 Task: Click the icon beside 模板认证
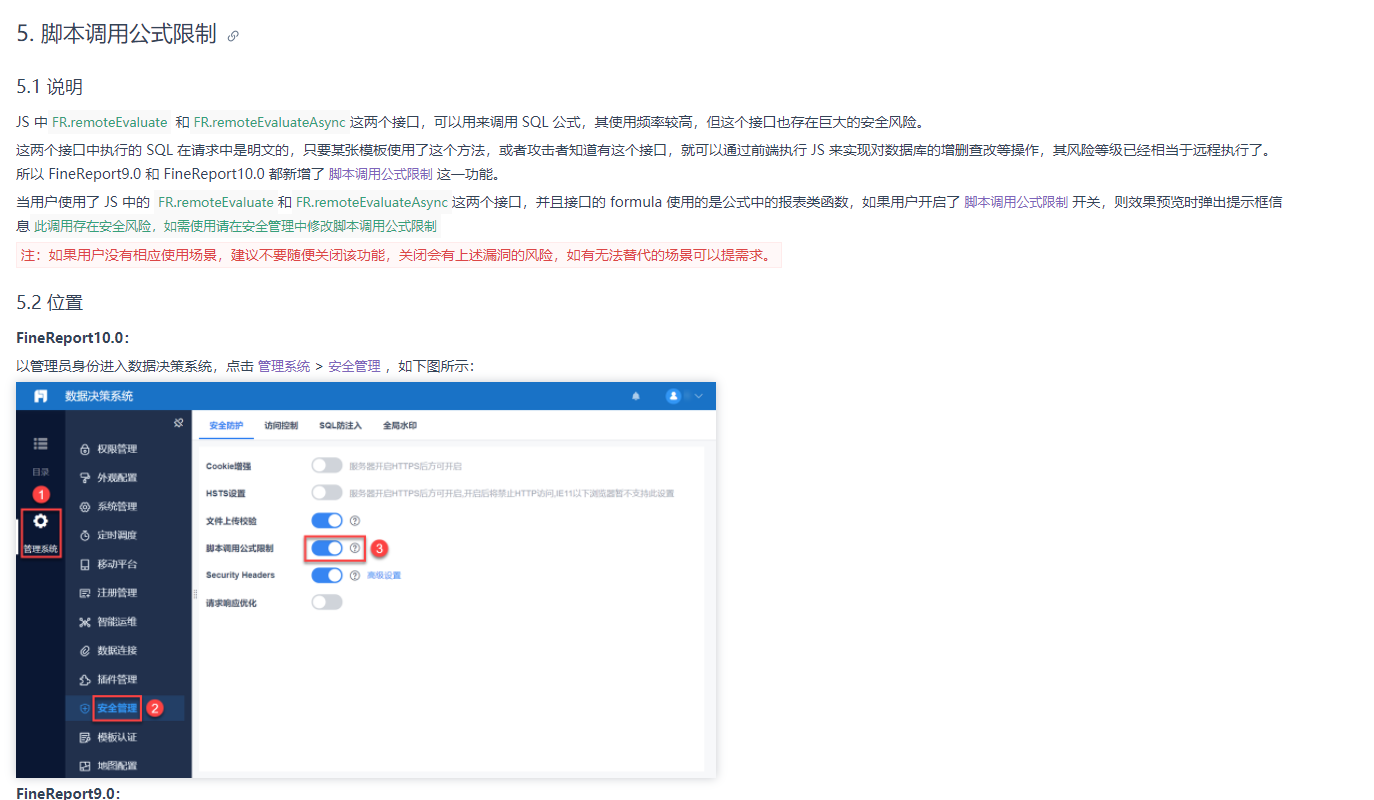point(85,737)
